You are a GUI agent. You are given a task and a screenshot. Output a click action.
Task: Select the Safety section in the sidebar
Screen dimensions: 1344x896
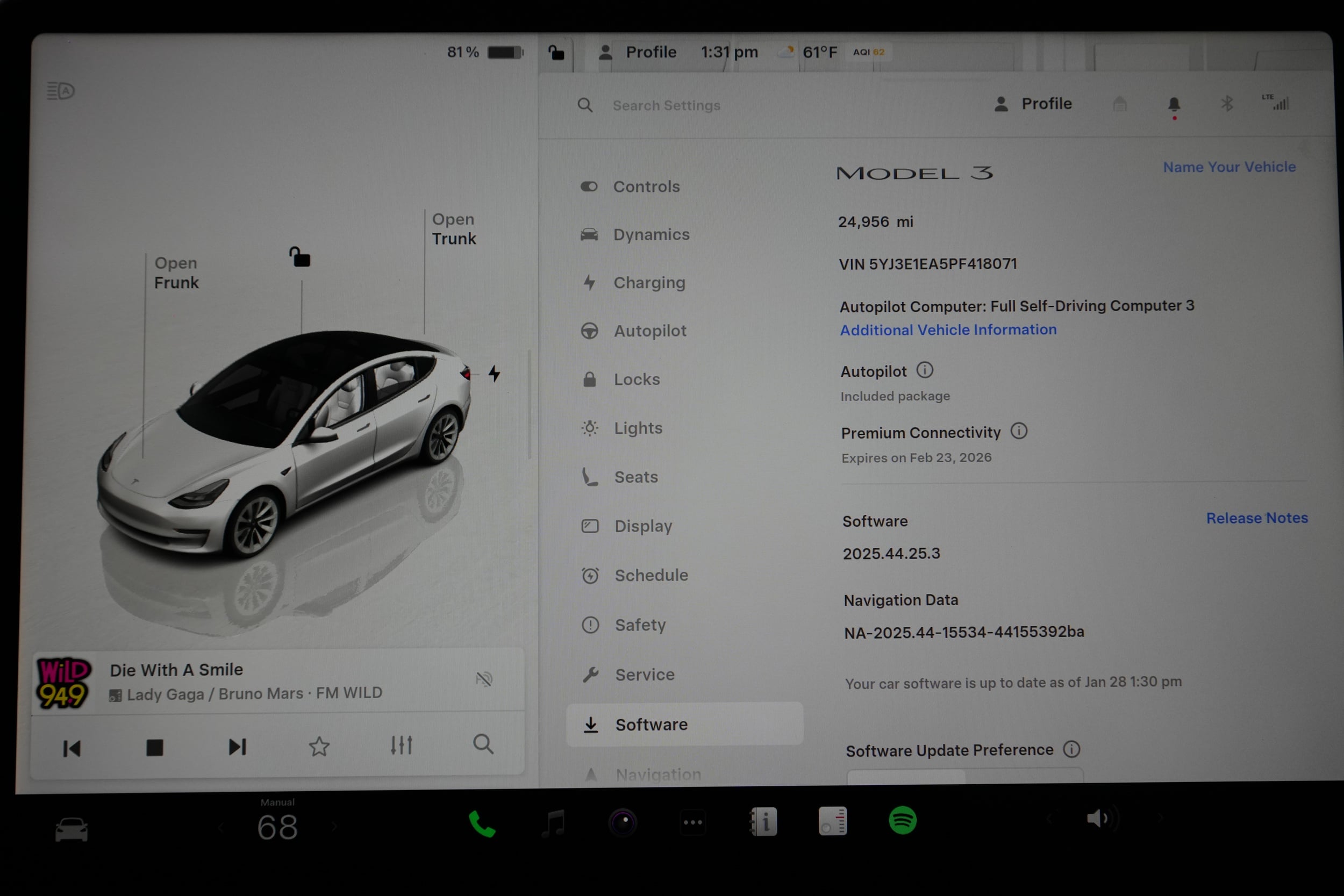(640, 625)
